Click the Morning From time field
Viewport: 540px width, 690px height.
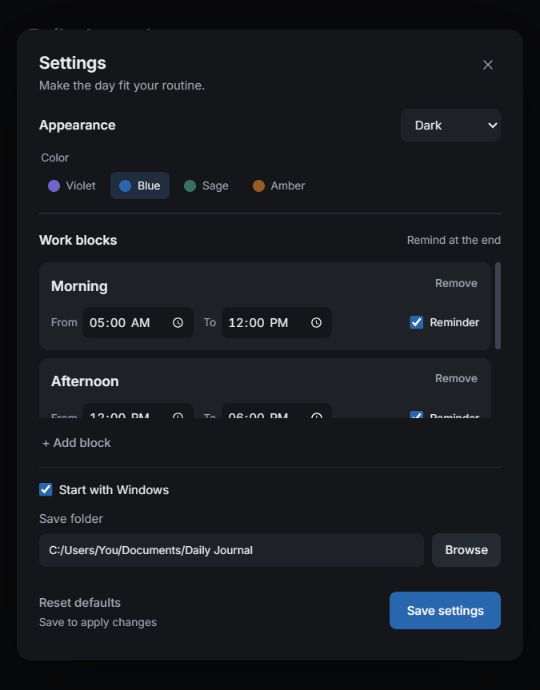137,323
